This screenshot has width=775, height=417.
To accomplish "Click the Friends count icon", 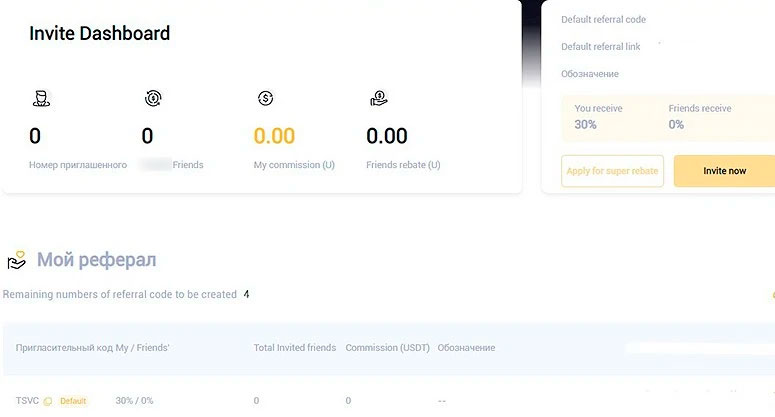I will [152, 98].
